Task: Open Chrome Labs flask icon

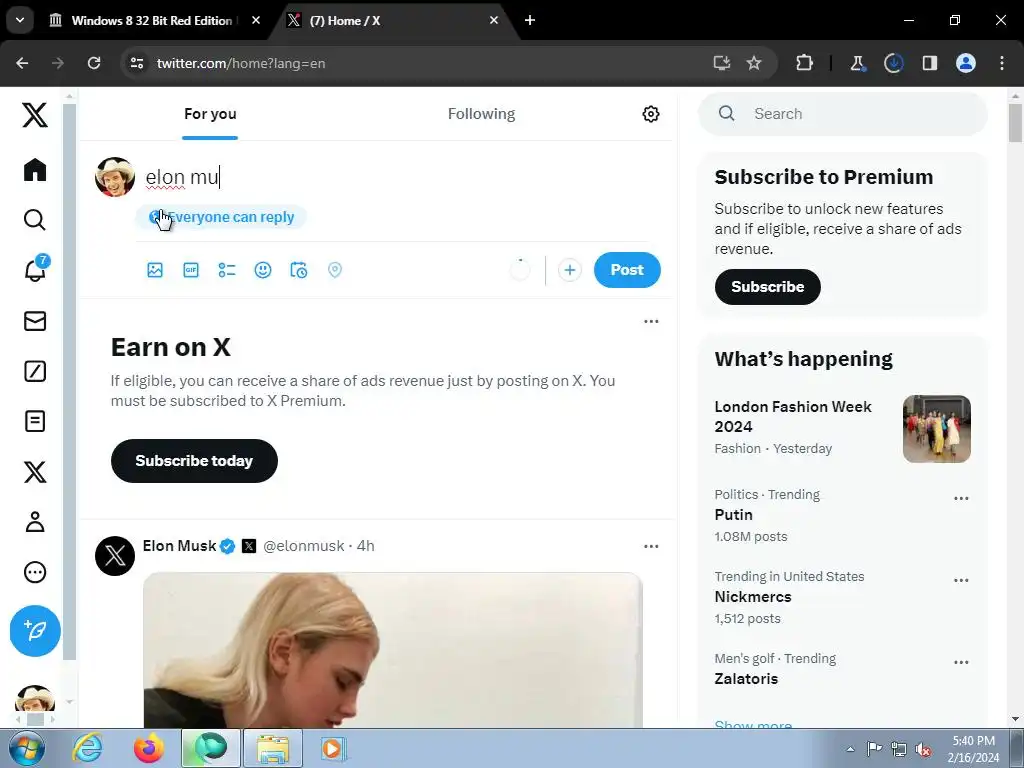Action: point(857,63)
